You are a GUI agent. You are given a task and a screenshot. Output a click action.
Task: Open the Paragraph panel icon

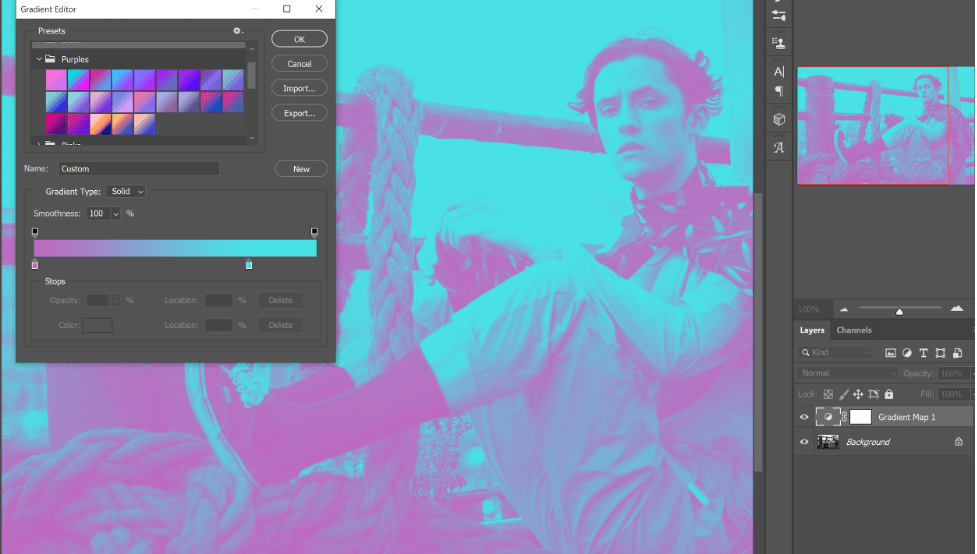click(779, 91)
